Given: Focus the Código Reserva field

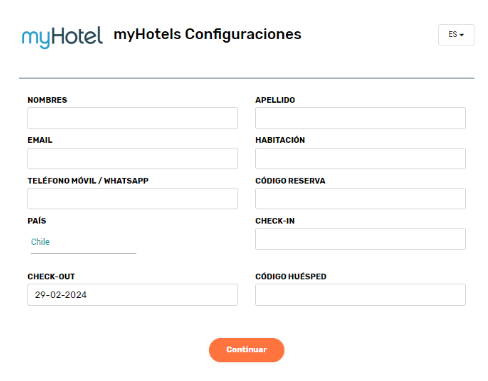Looking at the screenshot, I should coord(360,199).
